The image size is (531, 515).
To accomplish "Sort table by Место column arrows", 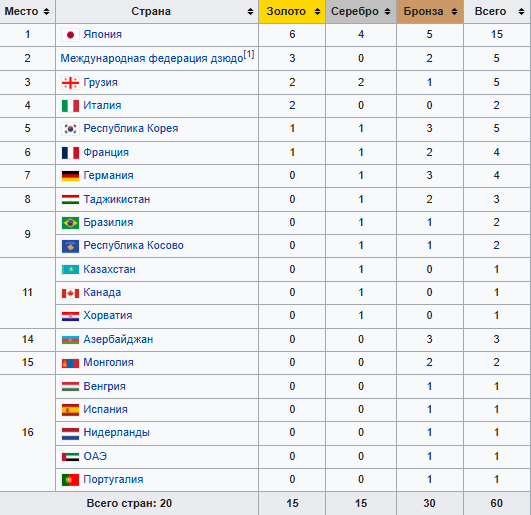I will pos(46,12).
